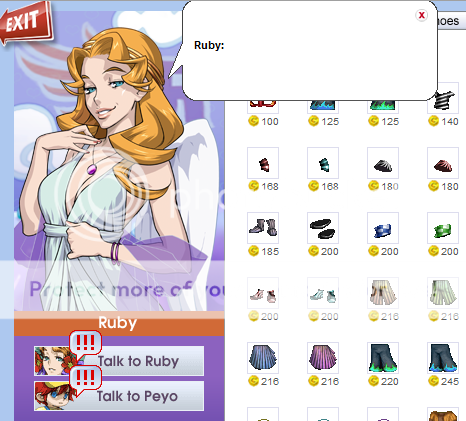Click the exclamation alert bubble beside Talk to Peyo

click(x=85, y=378)
